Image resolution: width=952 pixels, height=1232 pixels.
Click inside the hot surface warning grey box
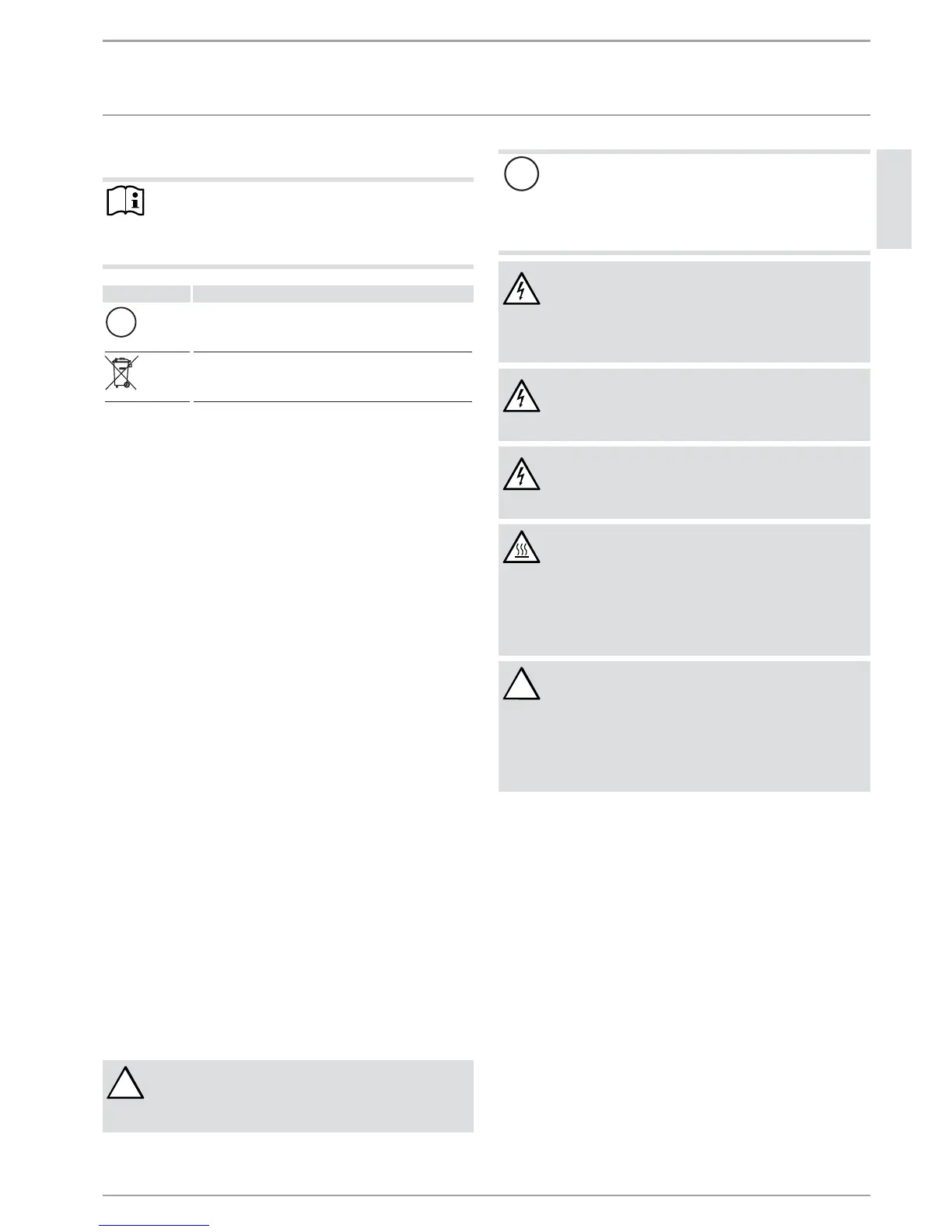(x=684, y=590)
